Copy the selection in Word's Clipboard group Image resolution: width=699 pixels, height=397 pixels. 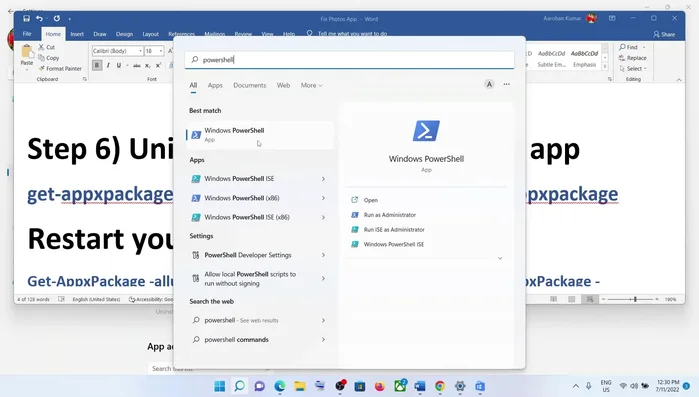coord(49,58)
